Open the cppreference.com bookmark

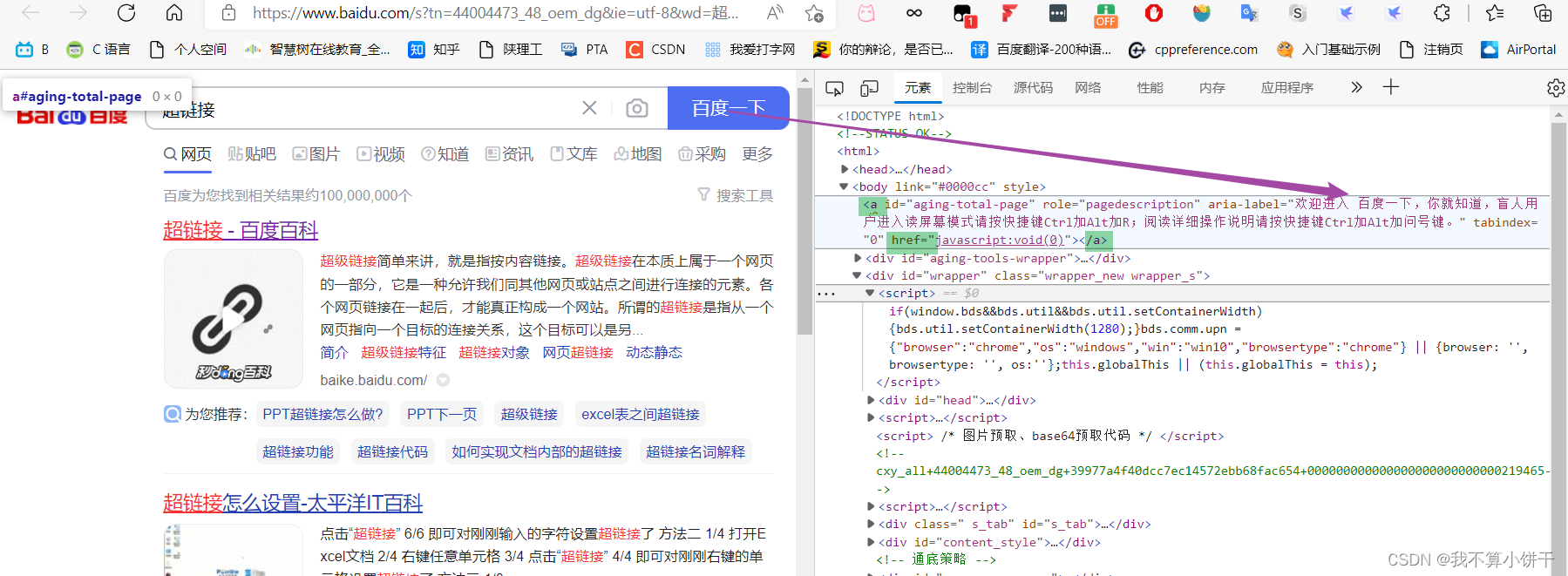click(1192, 50)
